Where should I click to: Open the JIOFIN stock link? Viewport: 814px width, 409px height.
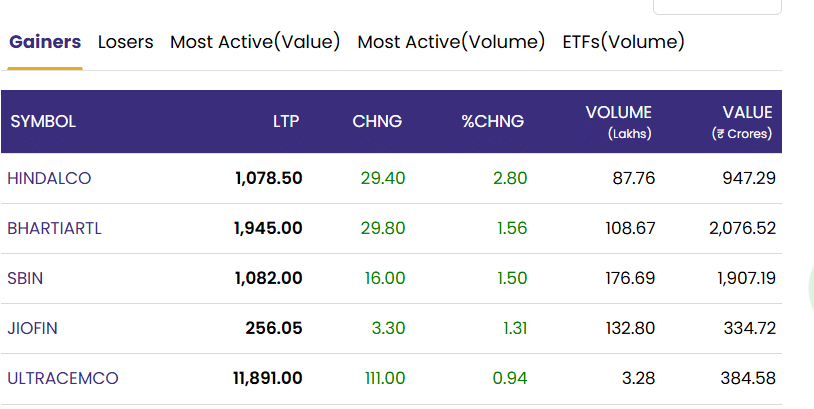click(32, 328)
